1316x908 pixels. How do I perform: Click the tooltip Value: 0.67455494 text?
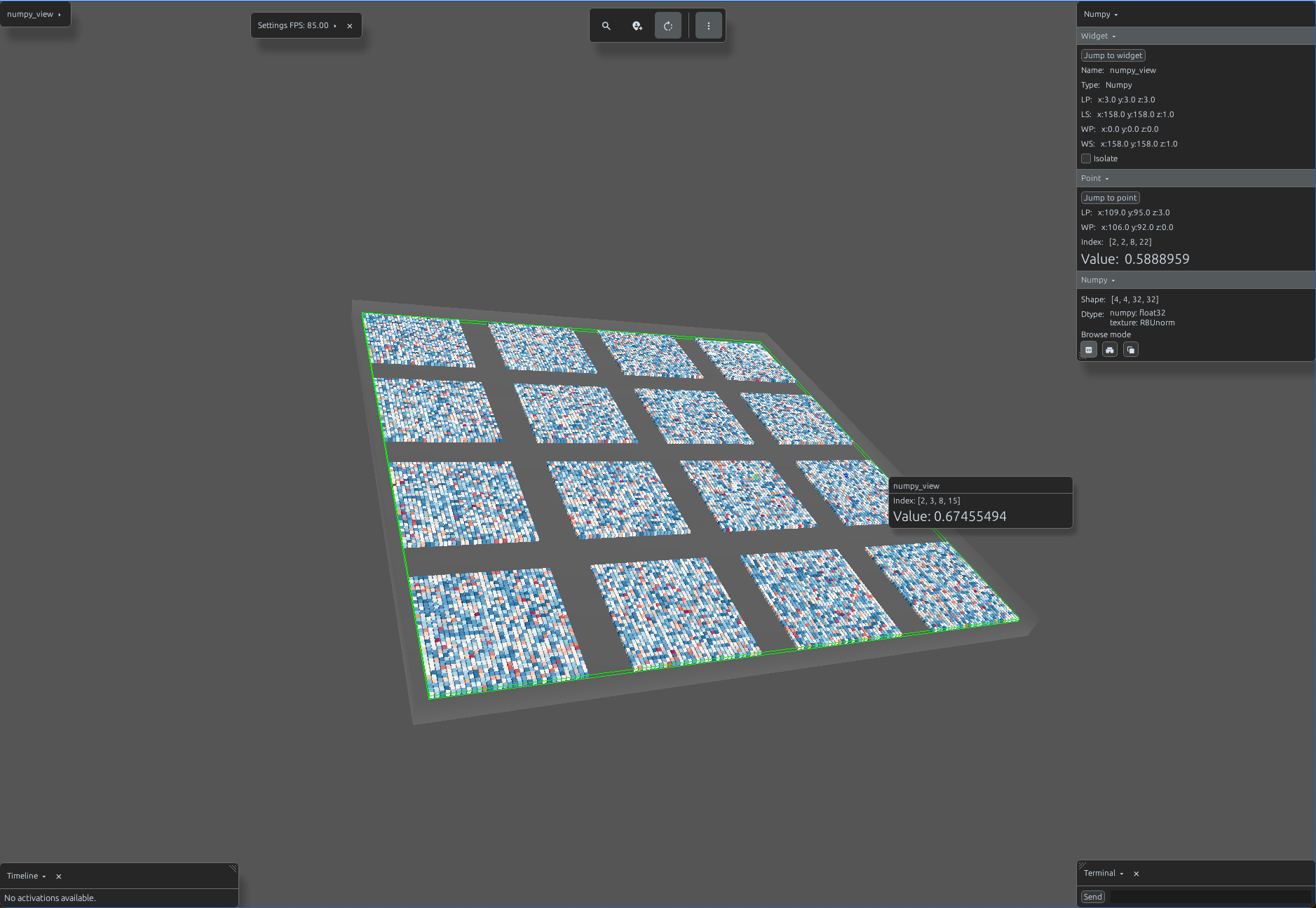(950, 516)
